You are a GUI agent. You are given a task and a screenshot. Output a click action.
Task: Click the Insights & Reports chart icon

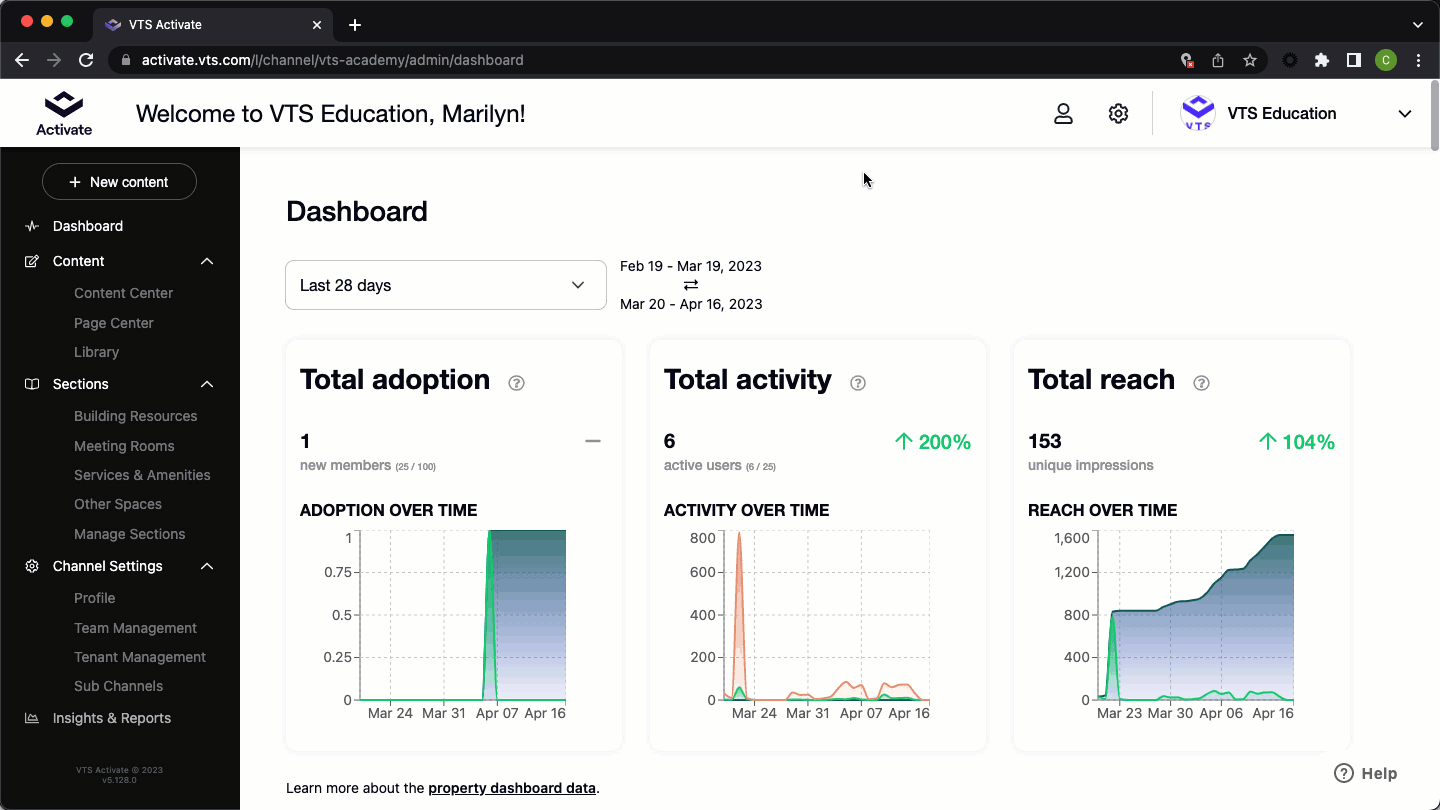(x=32, y=718)
